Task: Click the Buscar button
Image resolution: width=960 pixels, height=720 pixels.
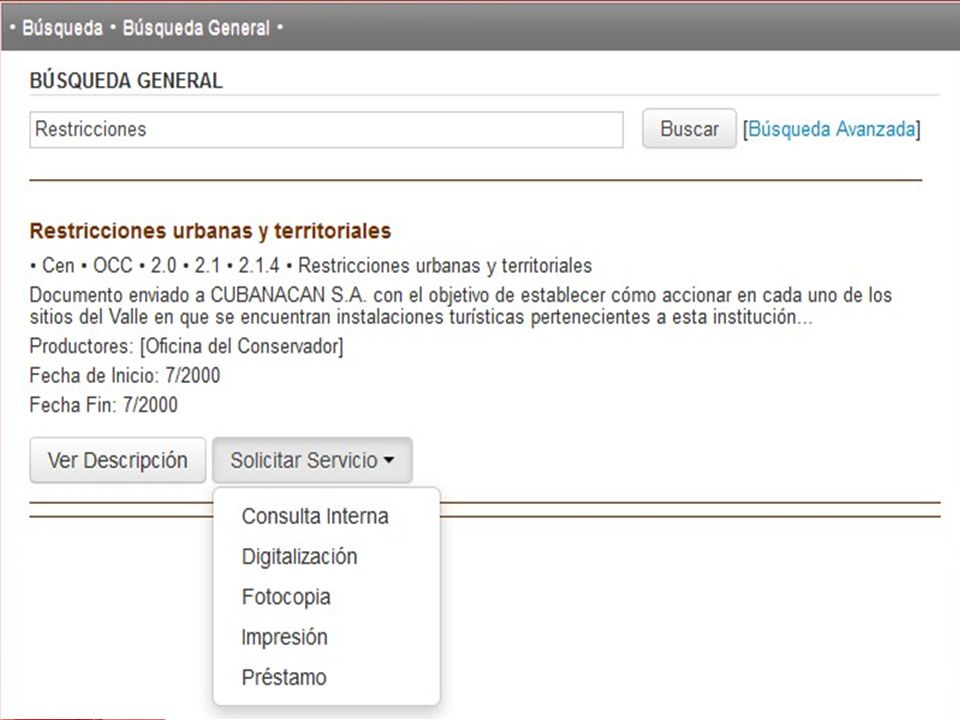Action: click(x=689, y=129)
